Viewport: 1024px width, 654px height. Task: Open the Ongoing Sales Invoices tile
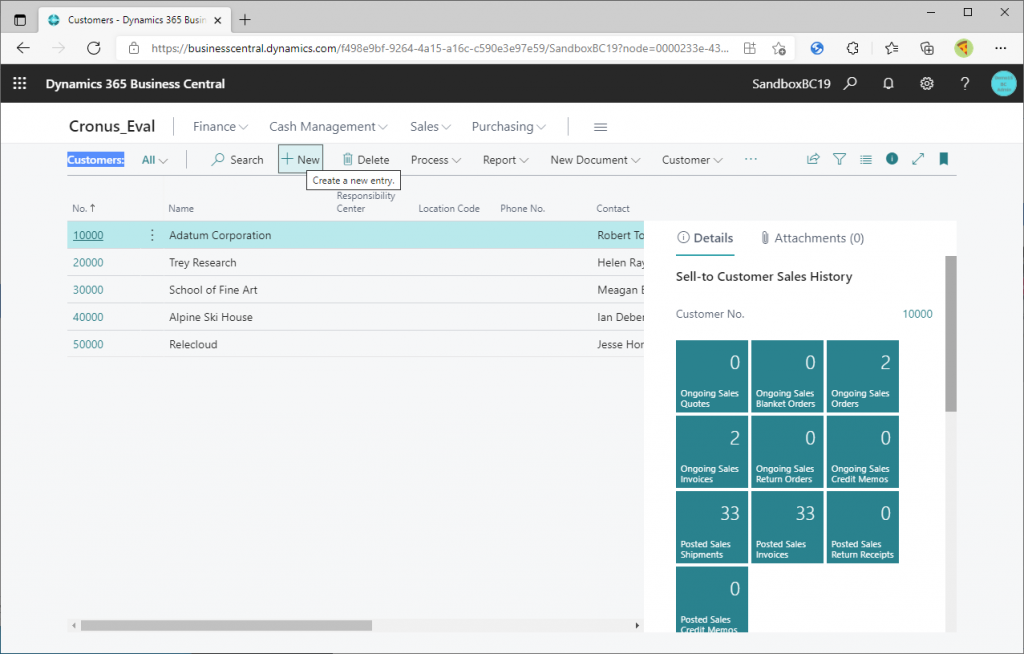pyautogui.click(x=712, y=451)
